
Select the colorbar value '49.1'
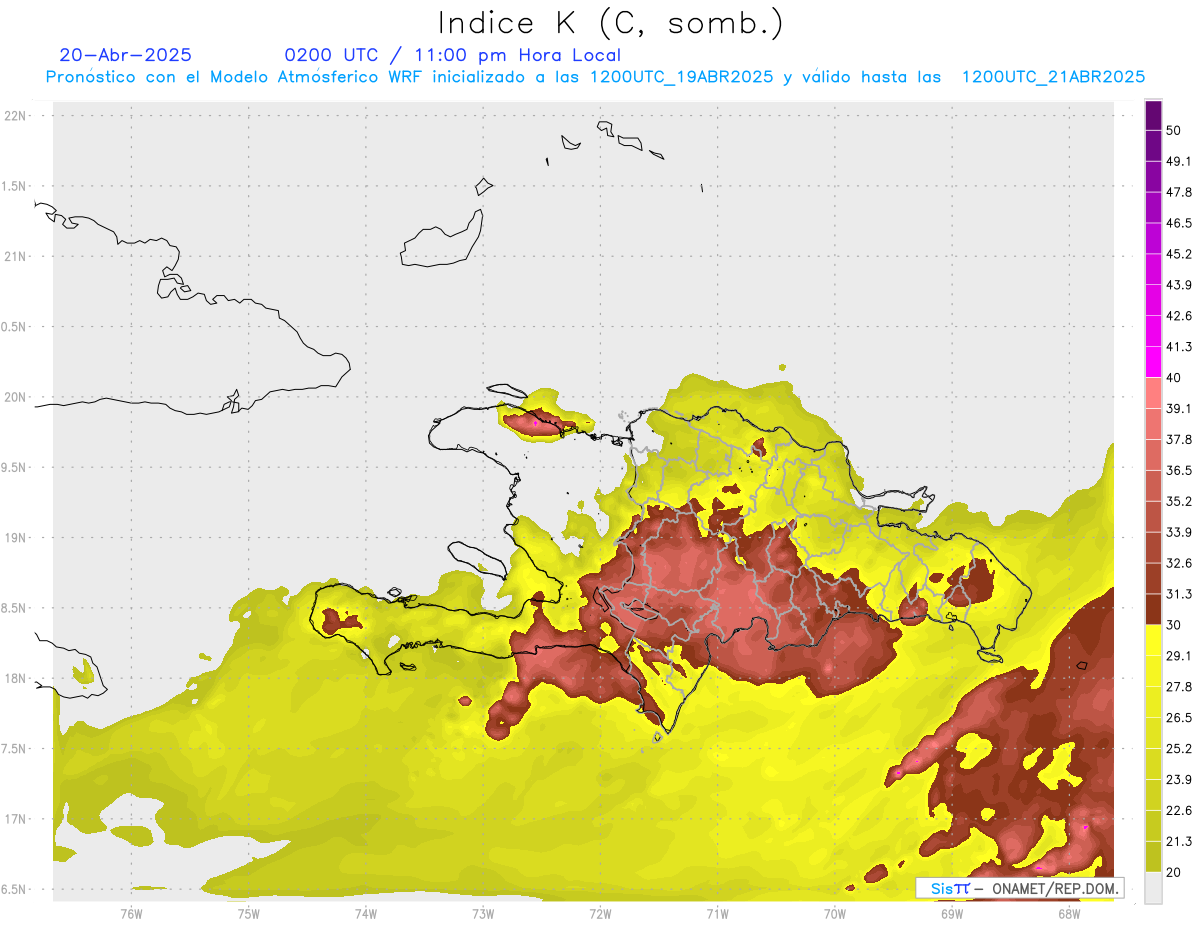(x=1179, y=162)
